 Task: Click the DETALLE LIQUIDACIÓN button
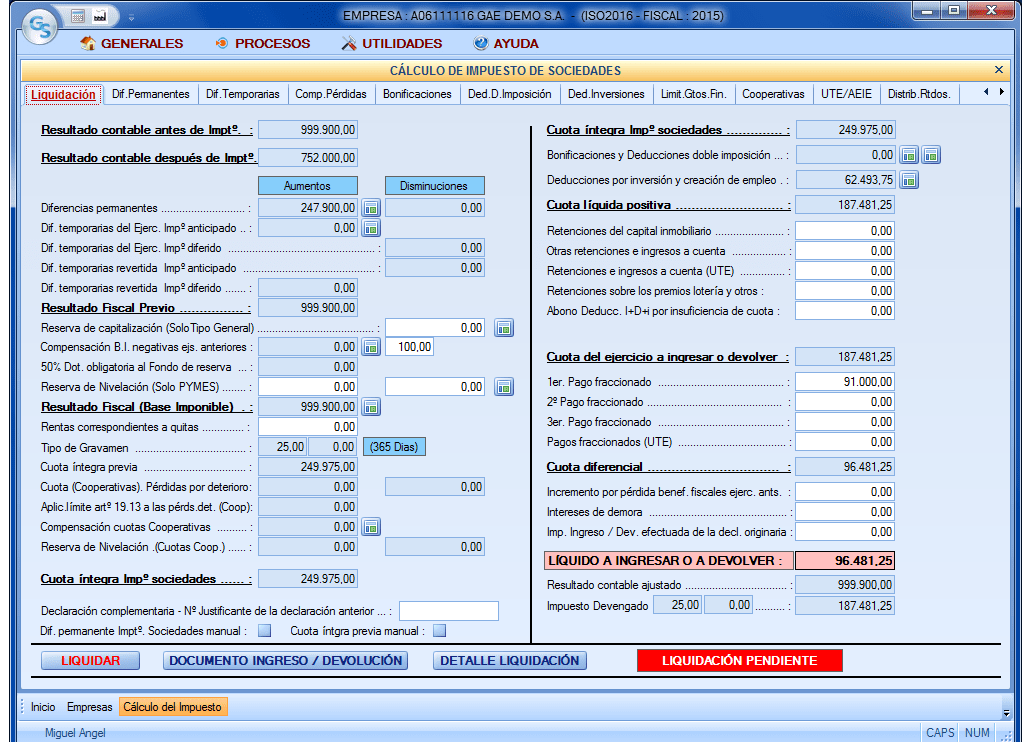[510, 660]
